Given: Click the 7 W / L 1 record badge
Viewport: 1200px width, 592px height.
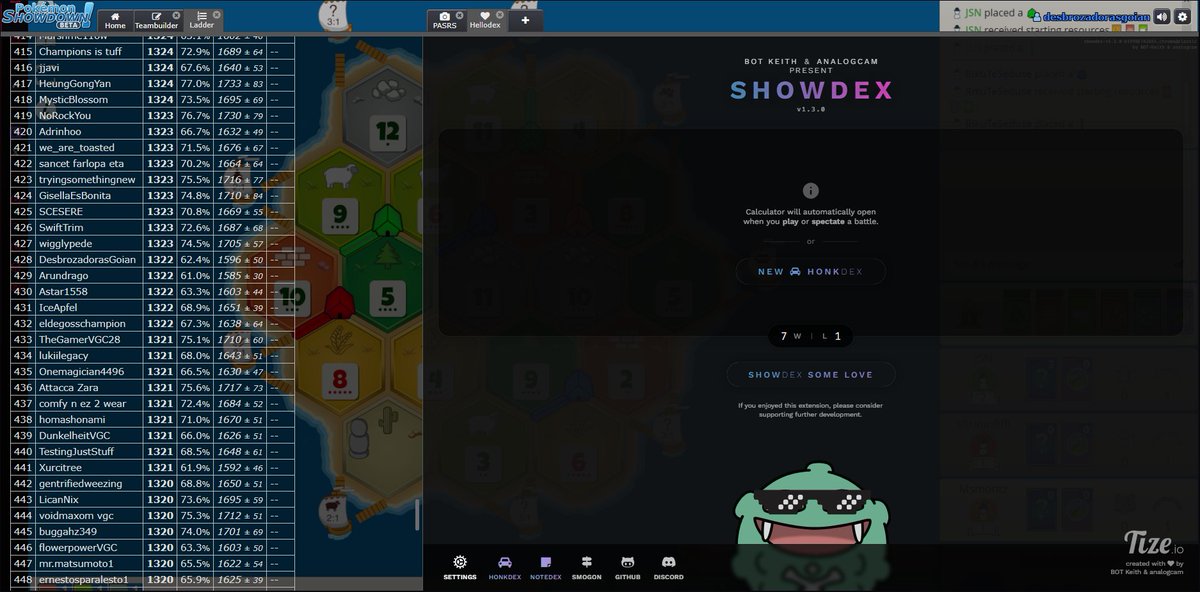Looking at the screenshot, I should (x=811, y=336).
